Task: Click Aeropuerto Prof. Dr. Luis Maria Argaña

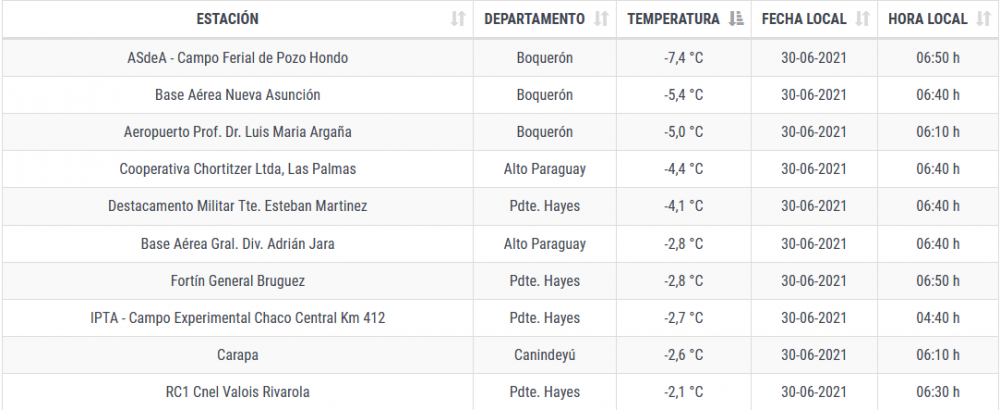Action: (237, 132)
